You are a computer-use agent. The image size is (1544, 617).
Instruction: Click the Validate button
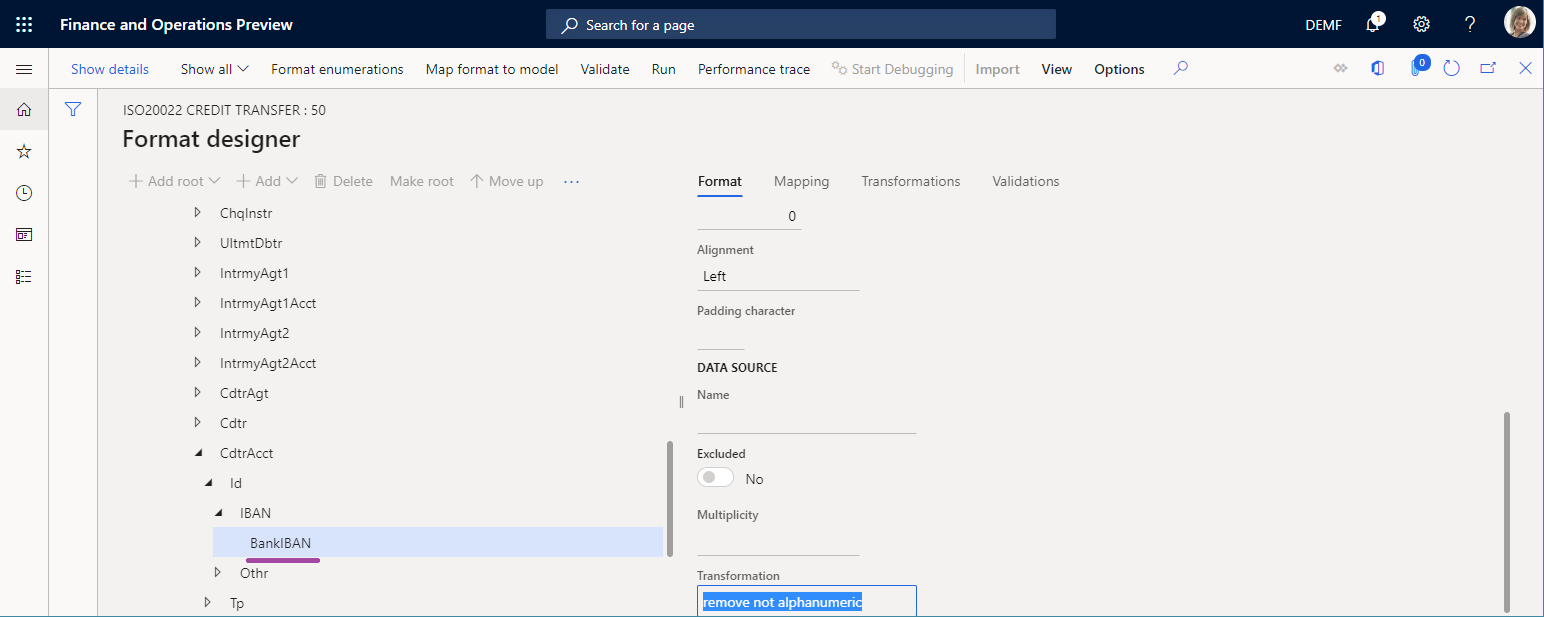pyautogui.click(x=605, y=69)
